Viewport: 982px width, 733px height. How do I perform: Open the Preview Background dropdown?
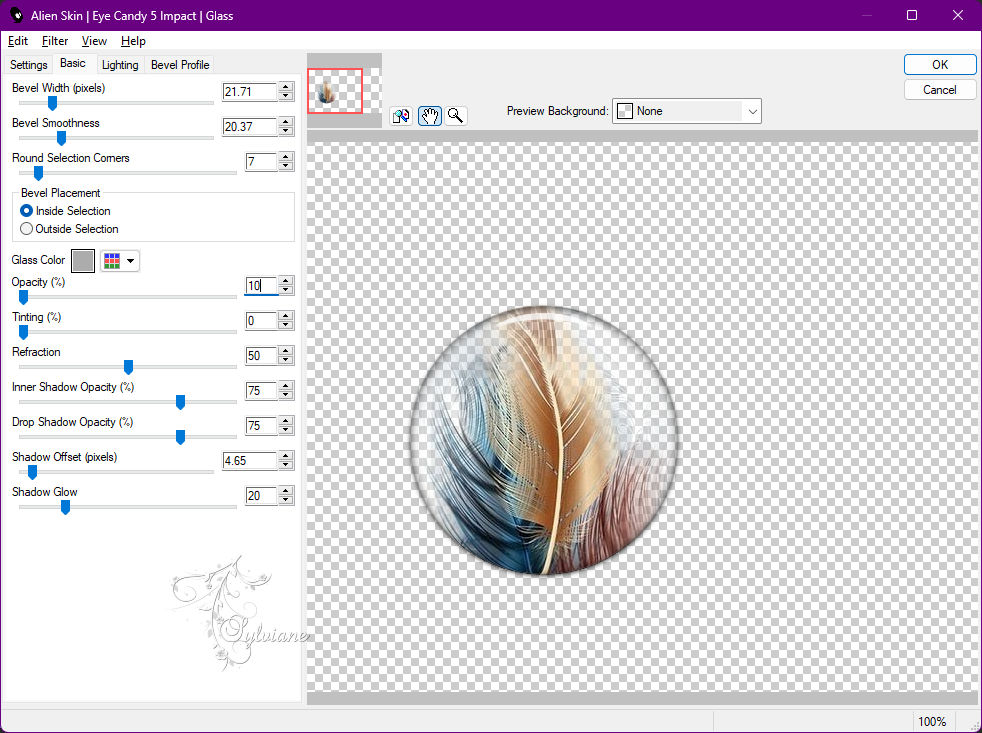686,111
